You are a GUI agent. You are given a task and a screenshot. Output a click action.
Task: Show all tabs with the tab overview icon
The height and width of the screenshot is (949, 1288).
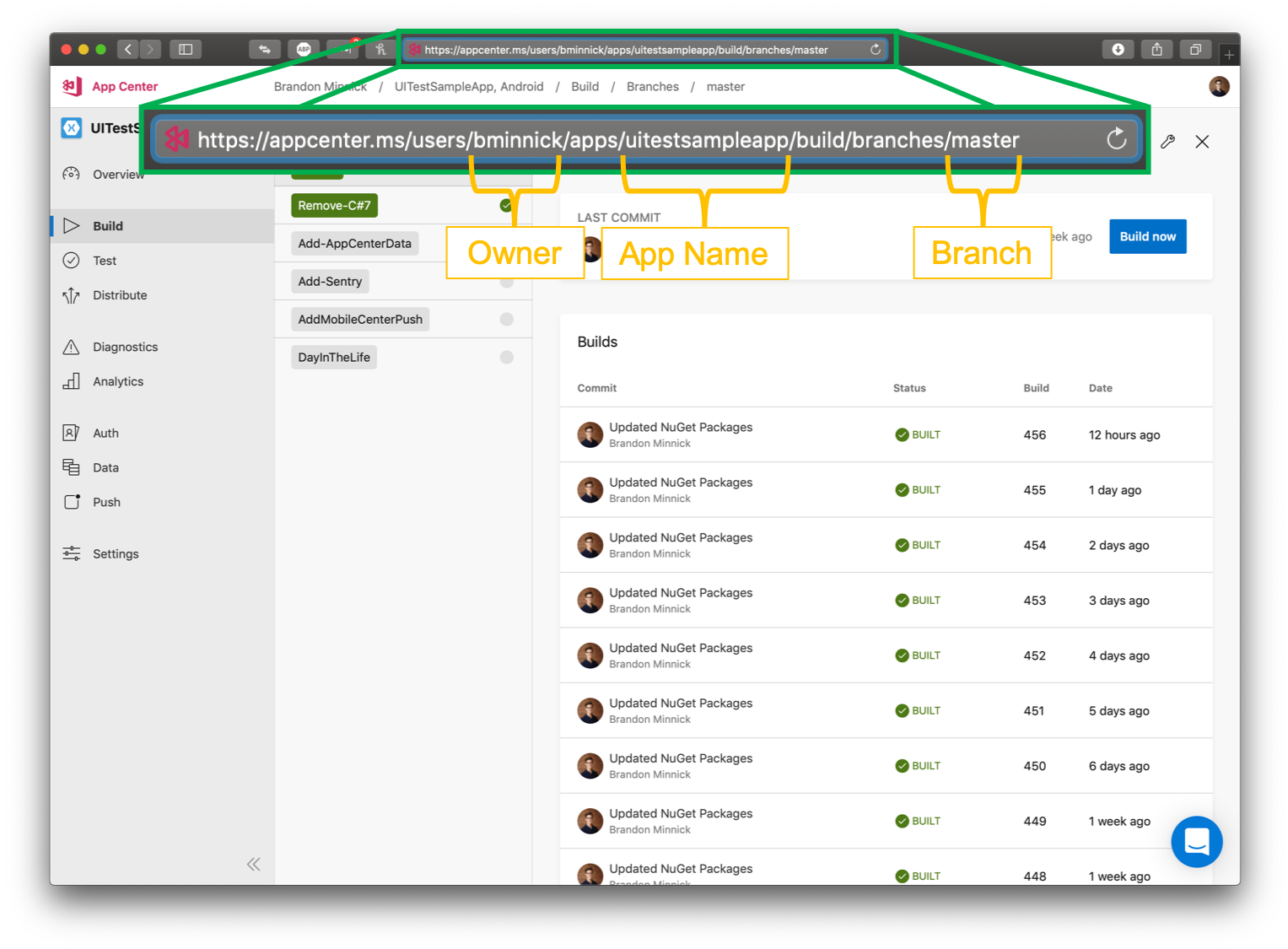(x=1195, y=50)
